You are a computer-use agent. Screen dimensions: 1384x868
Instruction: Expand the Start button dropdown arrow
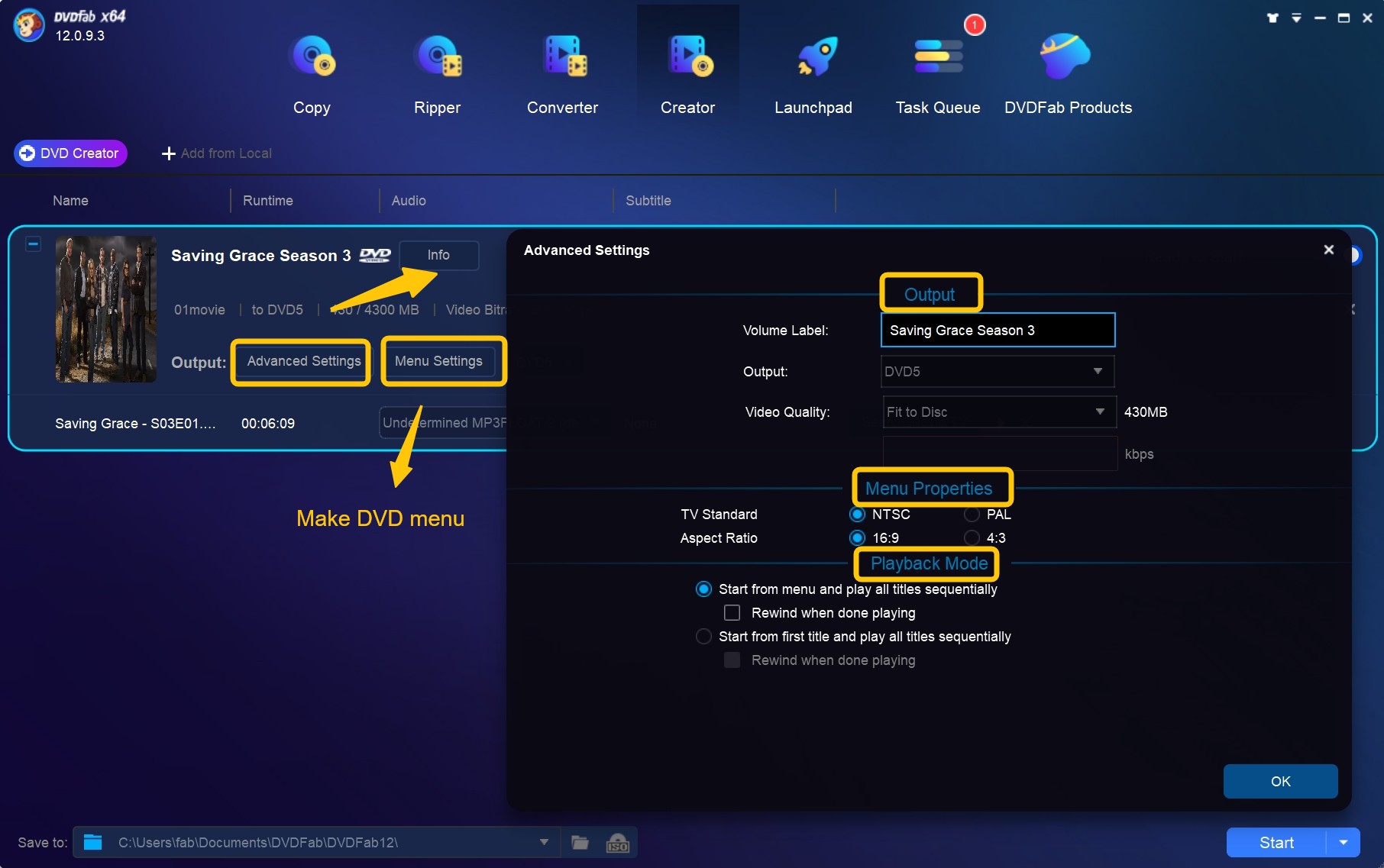1344,843
